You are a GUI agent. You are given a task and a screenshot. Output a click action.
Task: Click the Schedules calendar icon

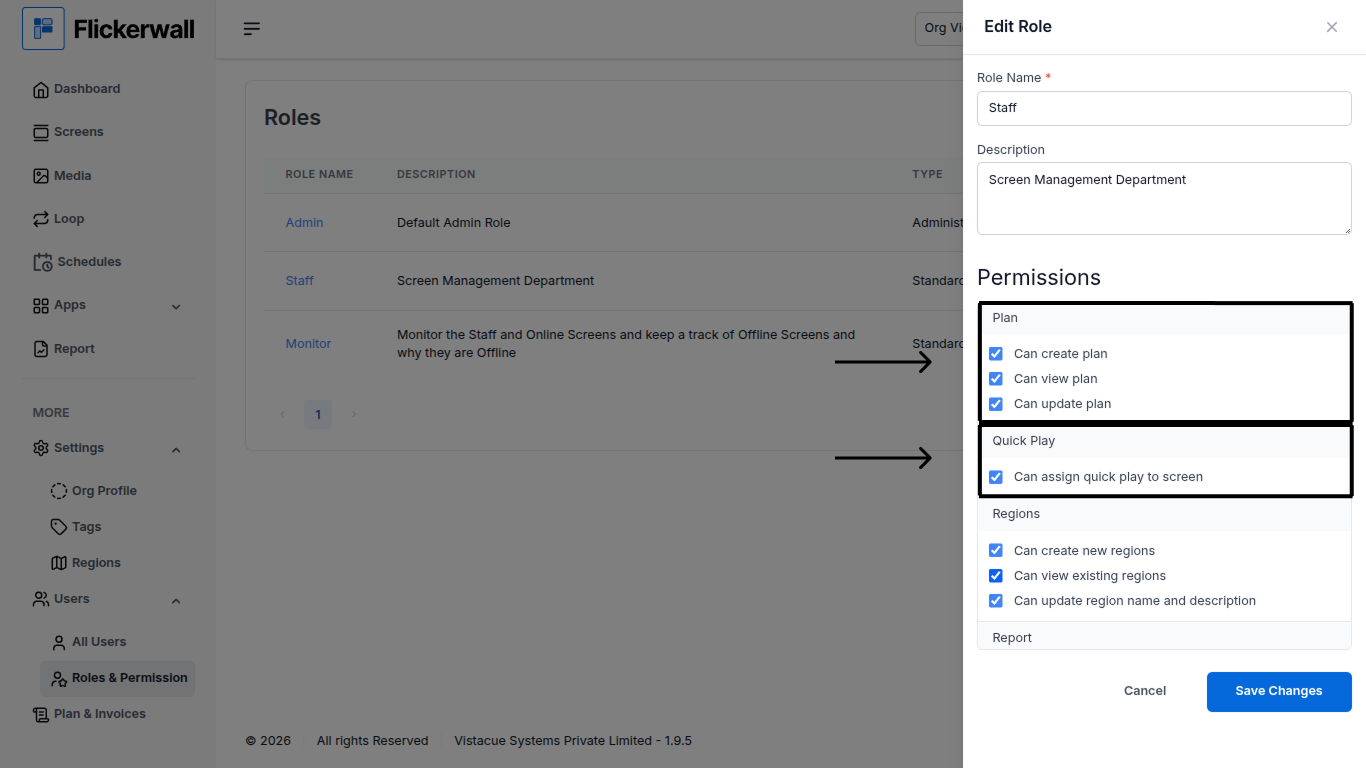[x=43, y=262]
